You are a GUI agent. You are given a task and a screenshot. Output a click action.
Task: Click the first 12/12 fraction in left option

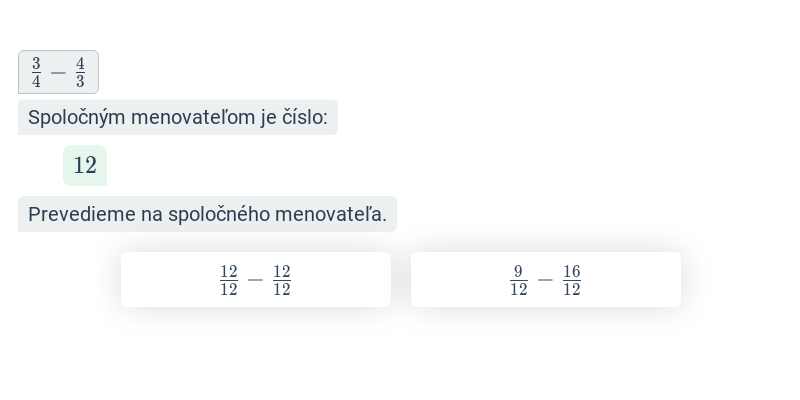tap(229, 280)
